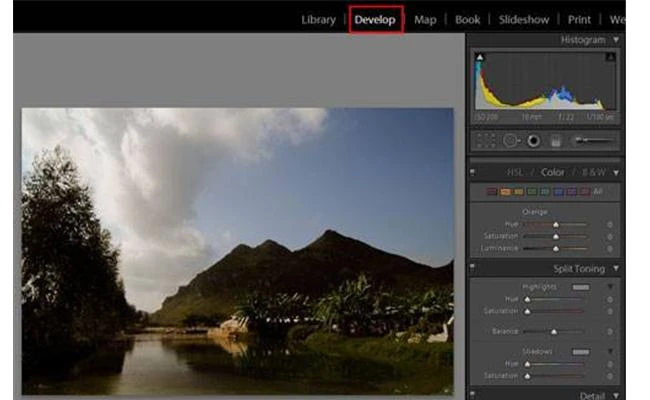Open the Highlights color swatch box
This screenshot has height=400, width=650.
pyautogui.click(x=581, y=287)
